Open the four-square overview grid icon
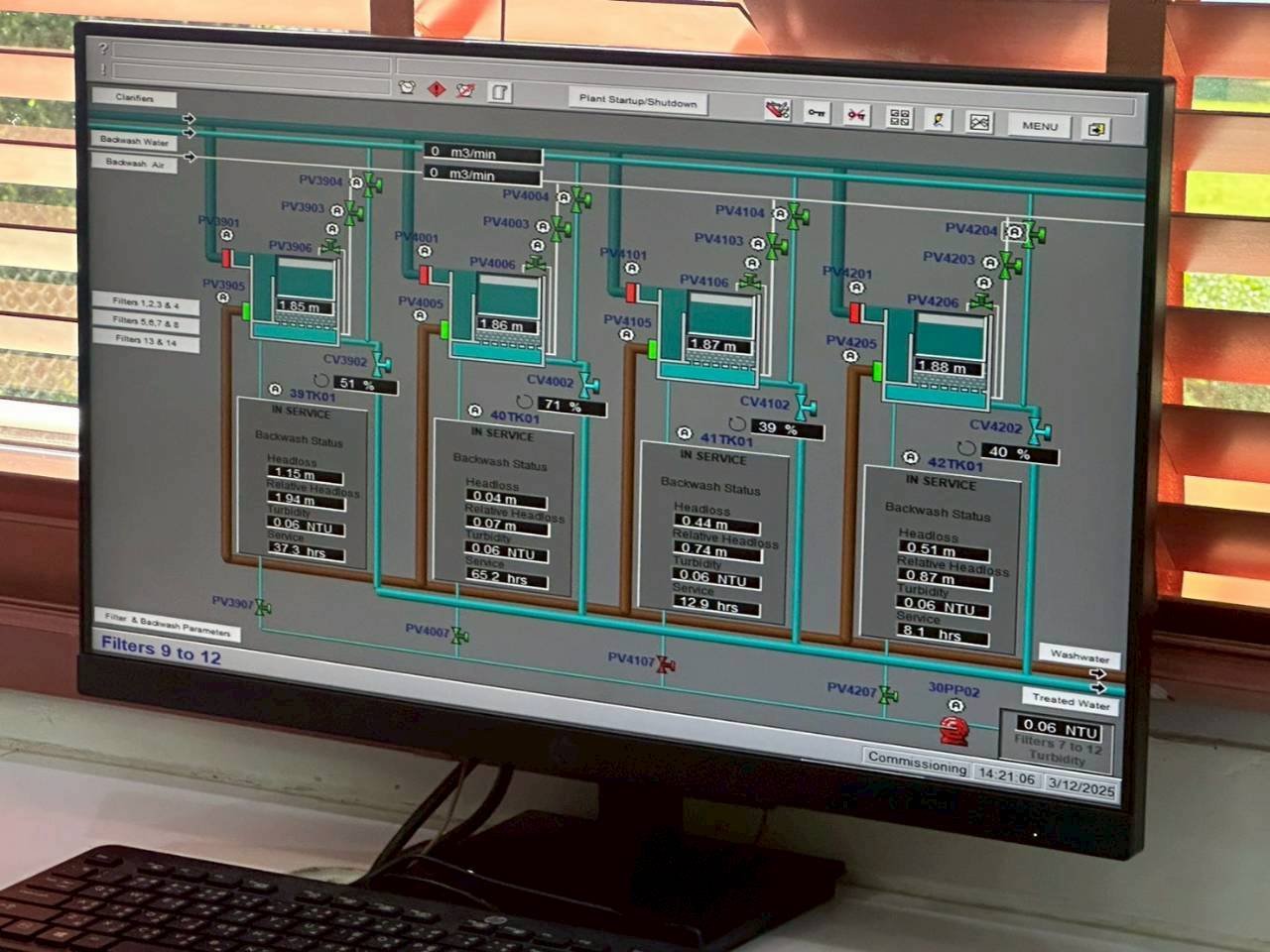The image size is (1270, 952). pyautogui.click(x=899, y=118)
